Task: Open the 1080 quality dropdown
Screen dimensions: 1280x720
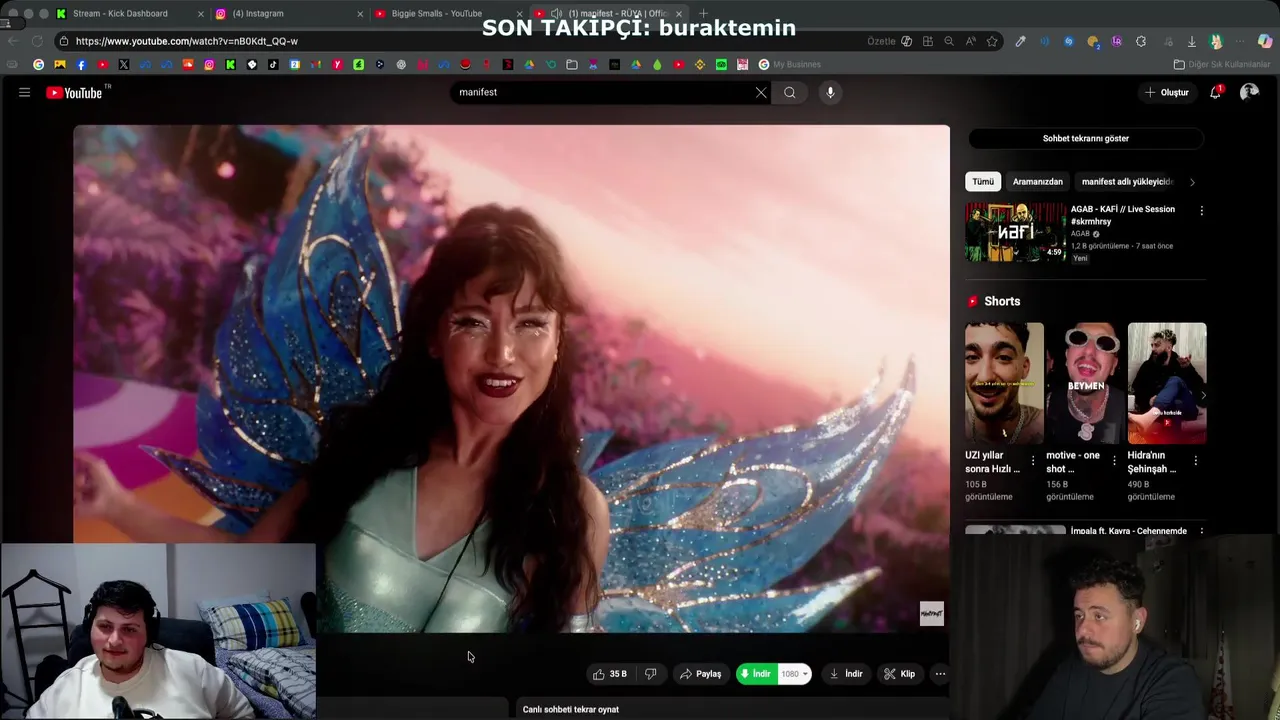Action: [794, 674]
